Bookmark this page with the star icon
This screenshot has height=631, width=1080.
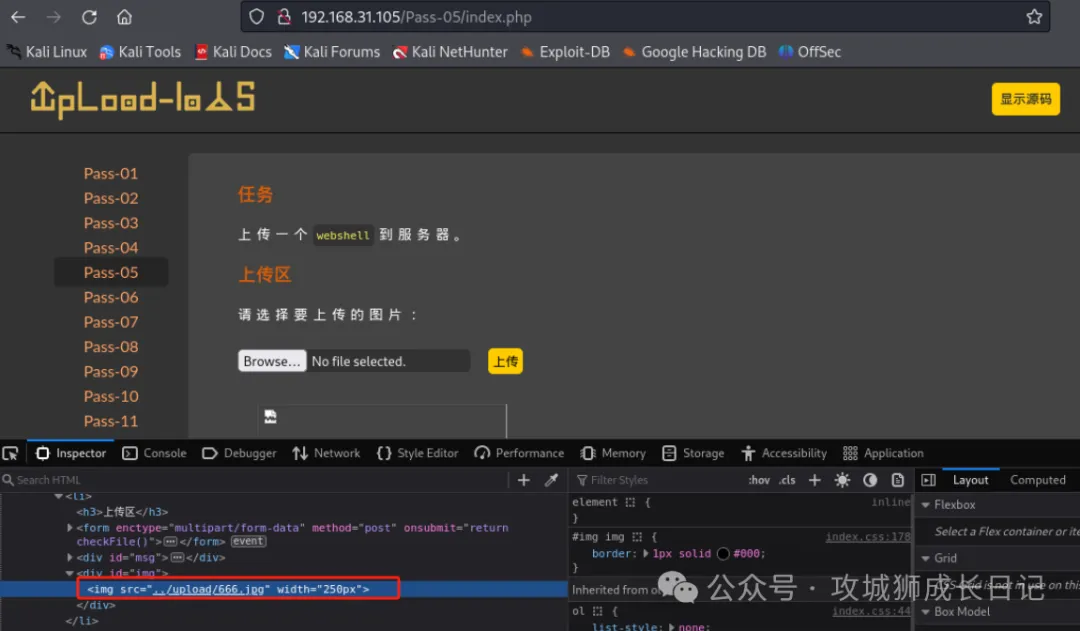click(1034, 17)
